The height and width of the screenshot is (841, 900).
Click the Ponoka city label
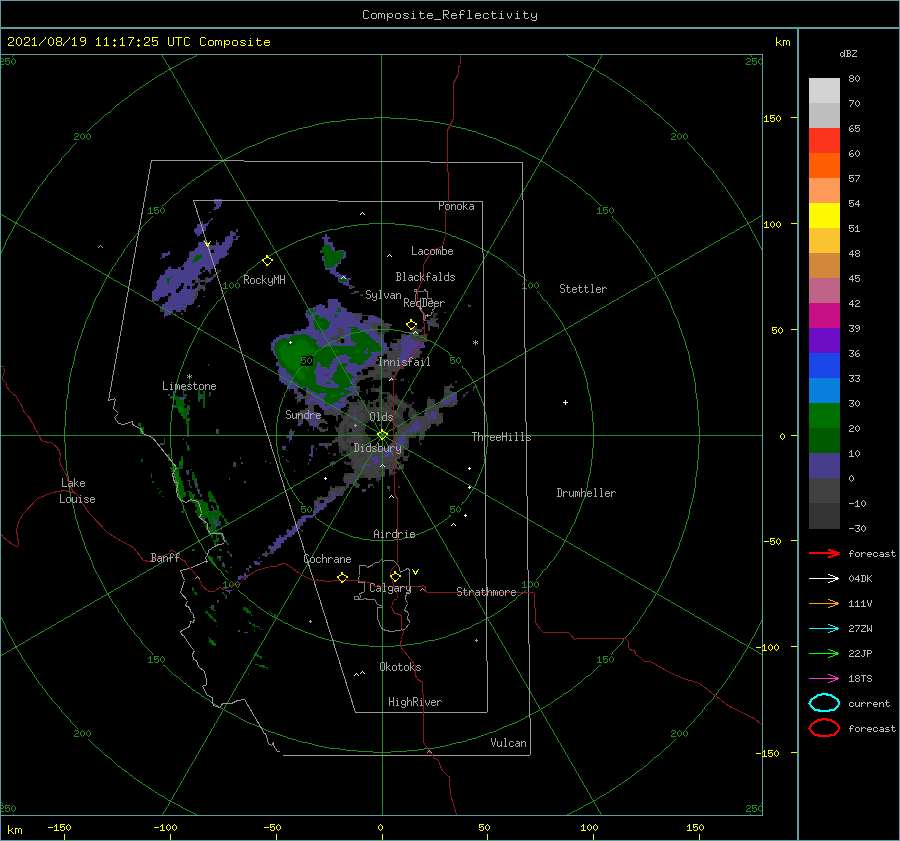[456, 206]
